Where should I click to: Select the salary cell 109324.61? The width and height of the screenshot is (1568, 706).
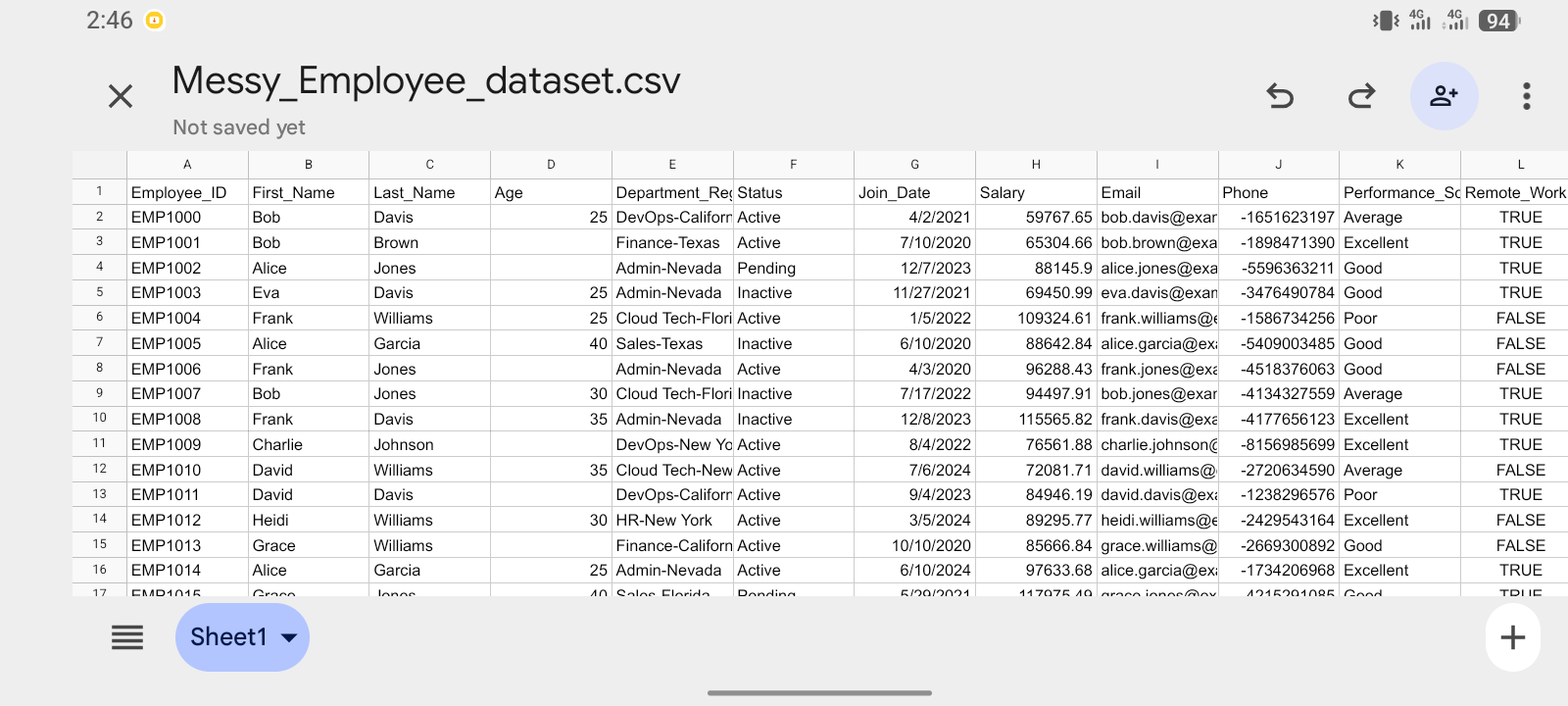[x=1036, y=318]
